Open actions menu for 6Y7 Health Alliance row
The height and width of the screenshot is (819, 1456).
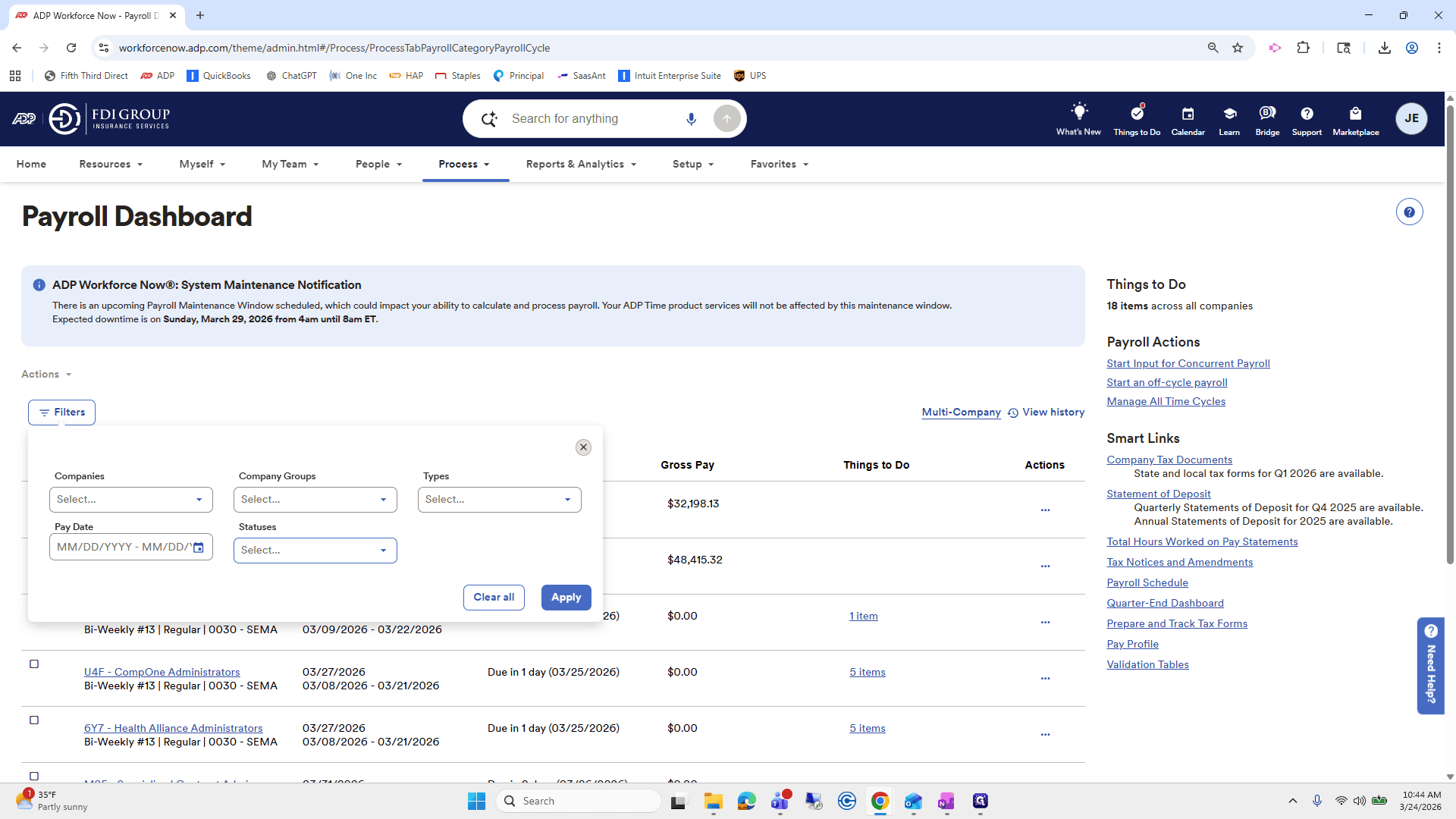1045,734
